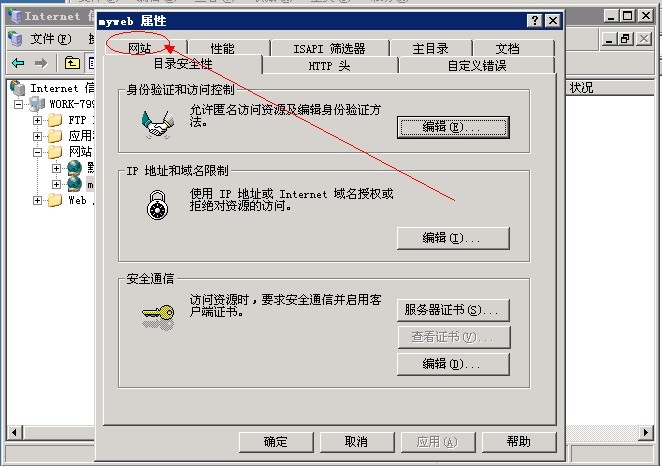Open the HTTP 头 tab
The height and width of the screenshot is (466, 662).
[329, 66]
